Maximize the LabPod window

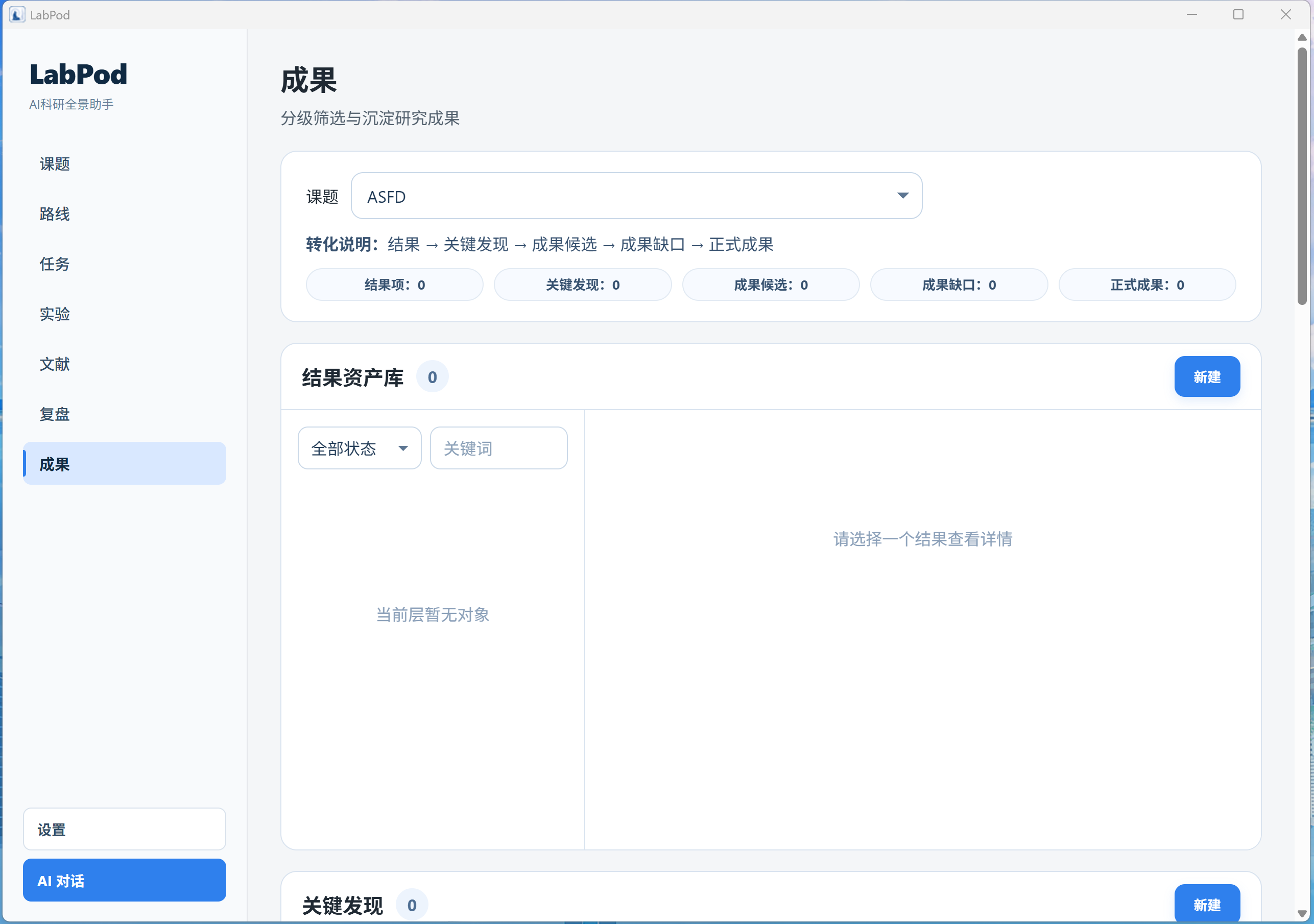coord(1238,15)
